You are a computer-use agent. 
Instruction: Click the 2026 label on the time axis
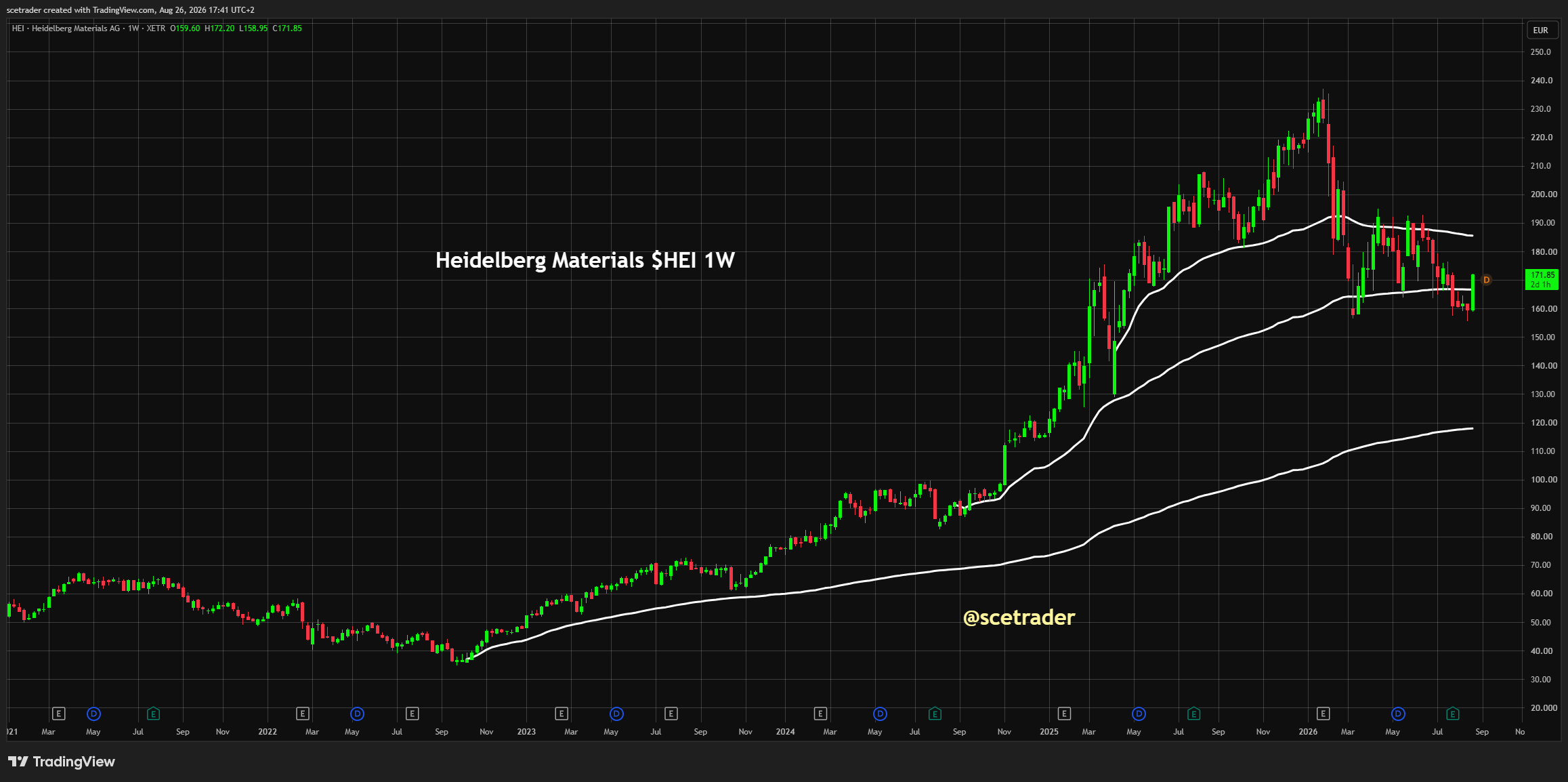(x=1308, y=732)
